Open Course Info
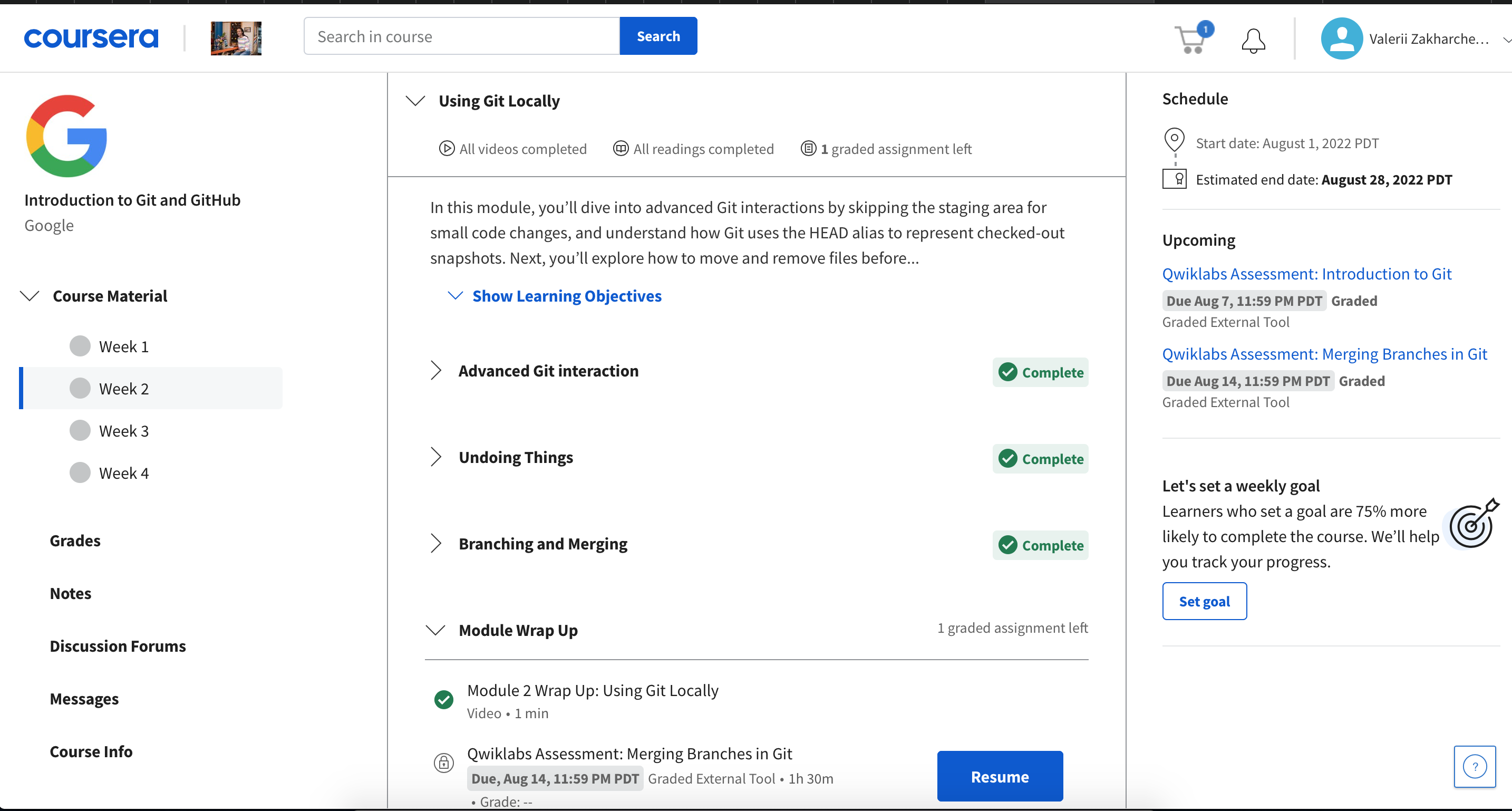The width and height of the screenshot is (1512, 811). tap(91, 752)
